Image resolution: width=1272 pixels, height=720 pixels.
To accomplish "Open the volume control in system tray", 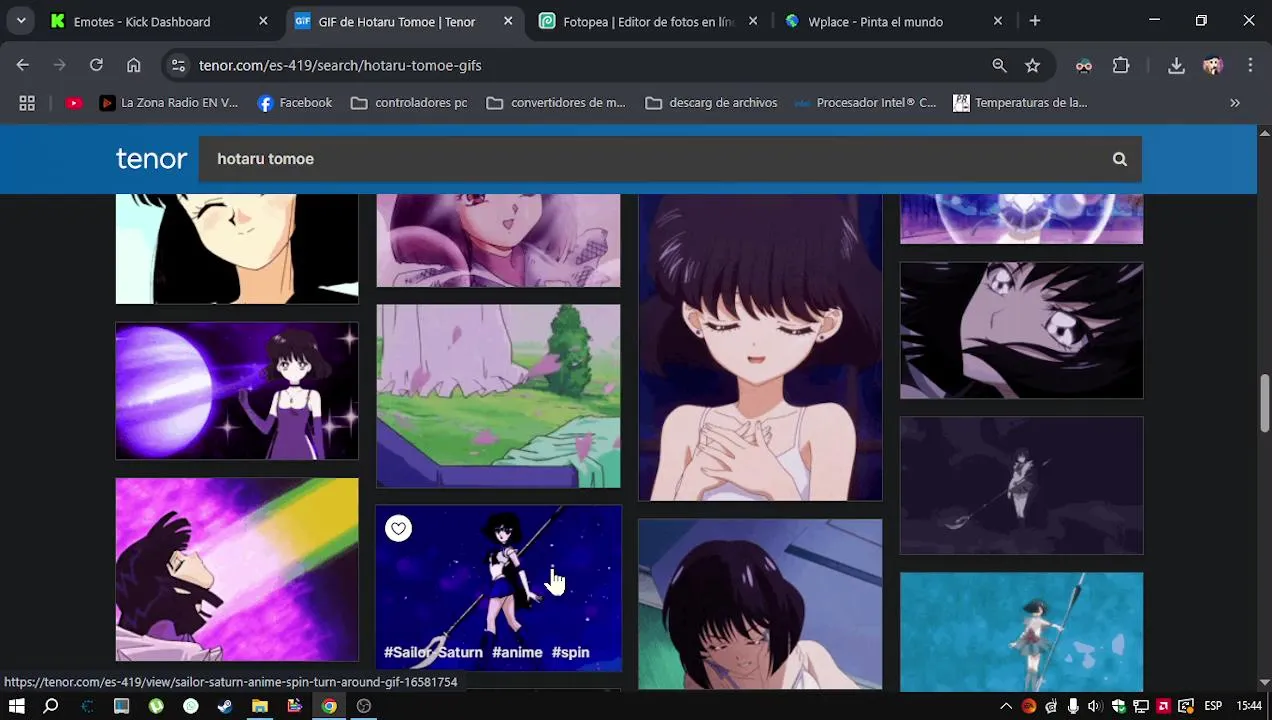I will click(x=1095, y=706).
